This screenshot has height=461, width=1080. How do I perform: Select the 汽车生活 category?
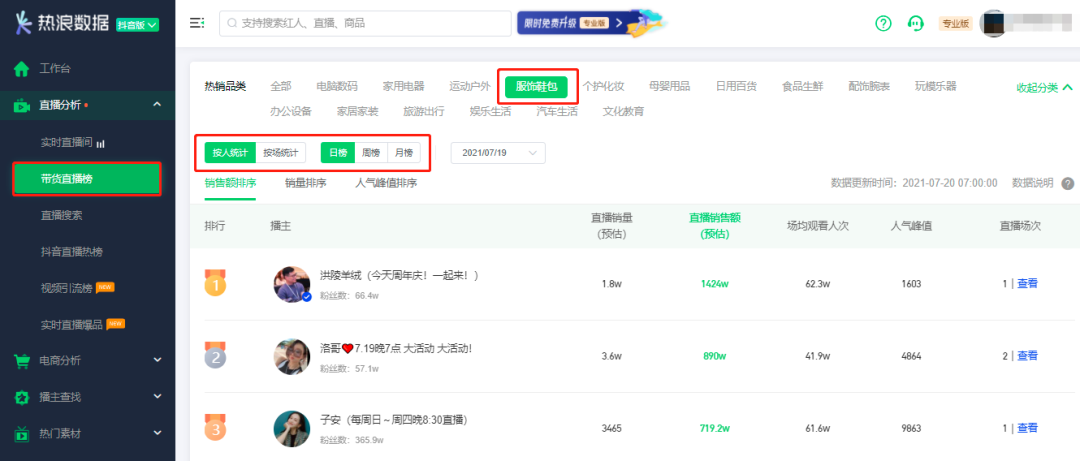coord(557,111)
